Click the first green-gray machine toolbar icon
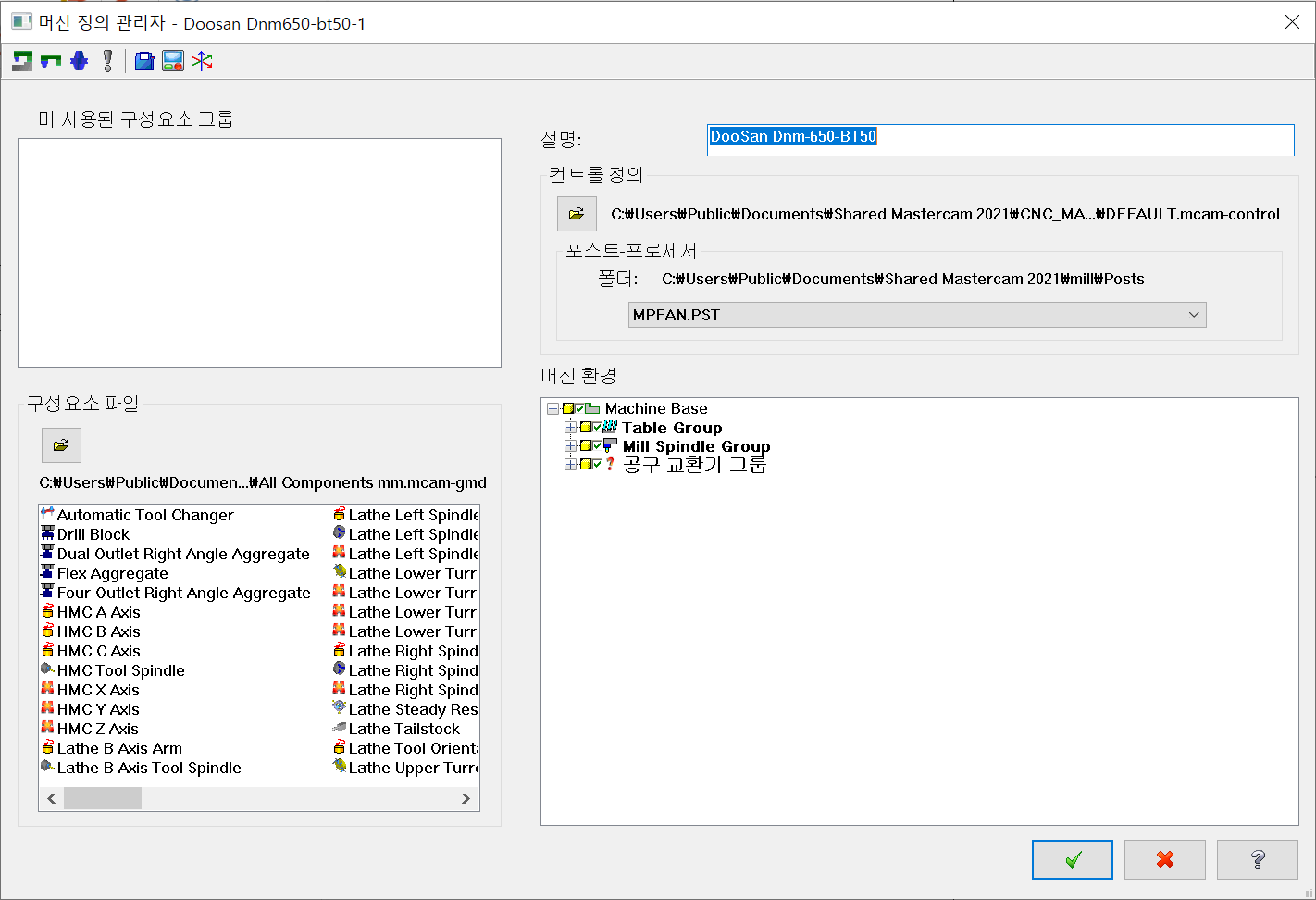Viewport: 1316px width, 900px height. (x=22, y=61)
